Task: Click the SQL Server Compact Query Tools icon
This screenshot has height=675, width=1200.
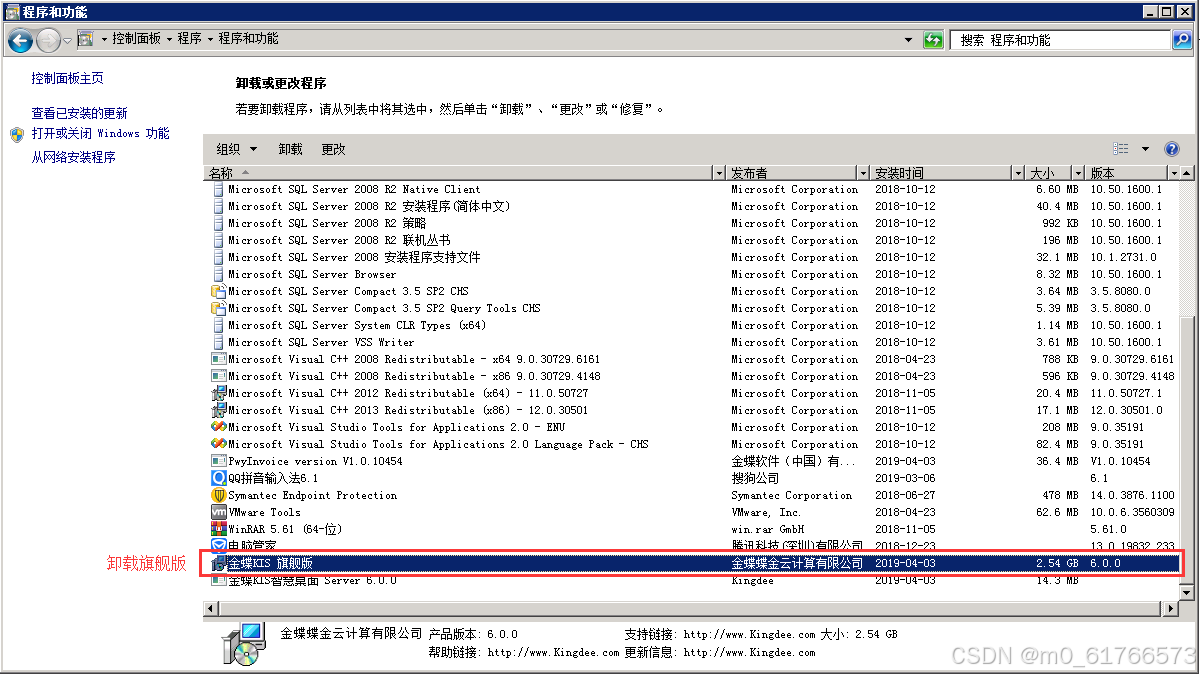Action: [x=219, y=308]
